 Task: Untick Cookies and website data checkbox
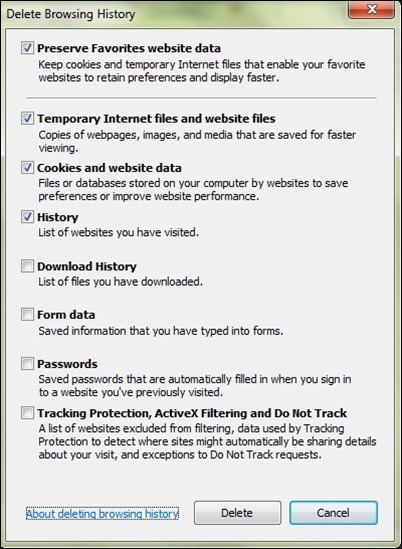coord(27,168)
